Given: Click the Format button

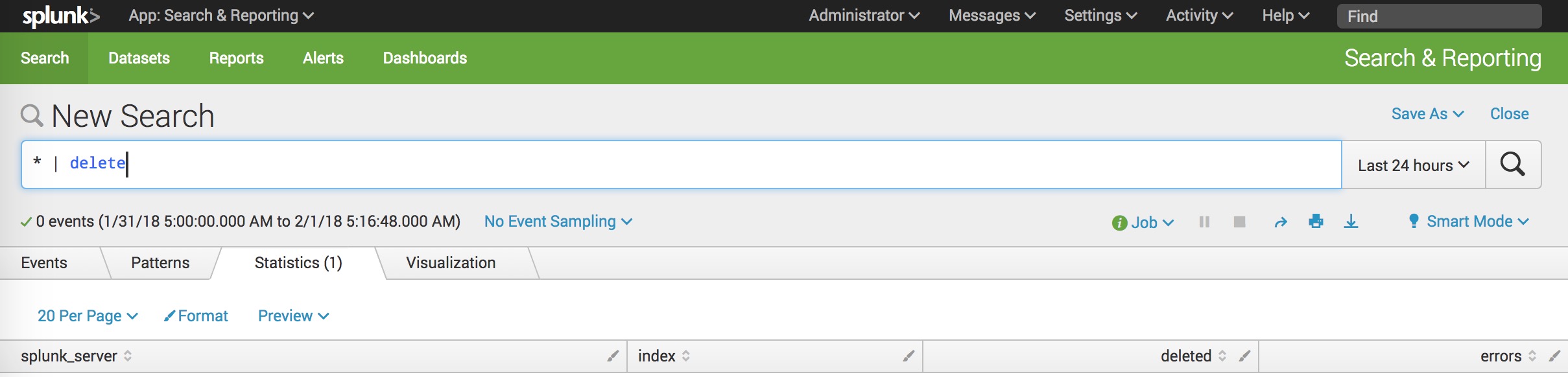Looking at the screenshot, I should tap(196, 316).
